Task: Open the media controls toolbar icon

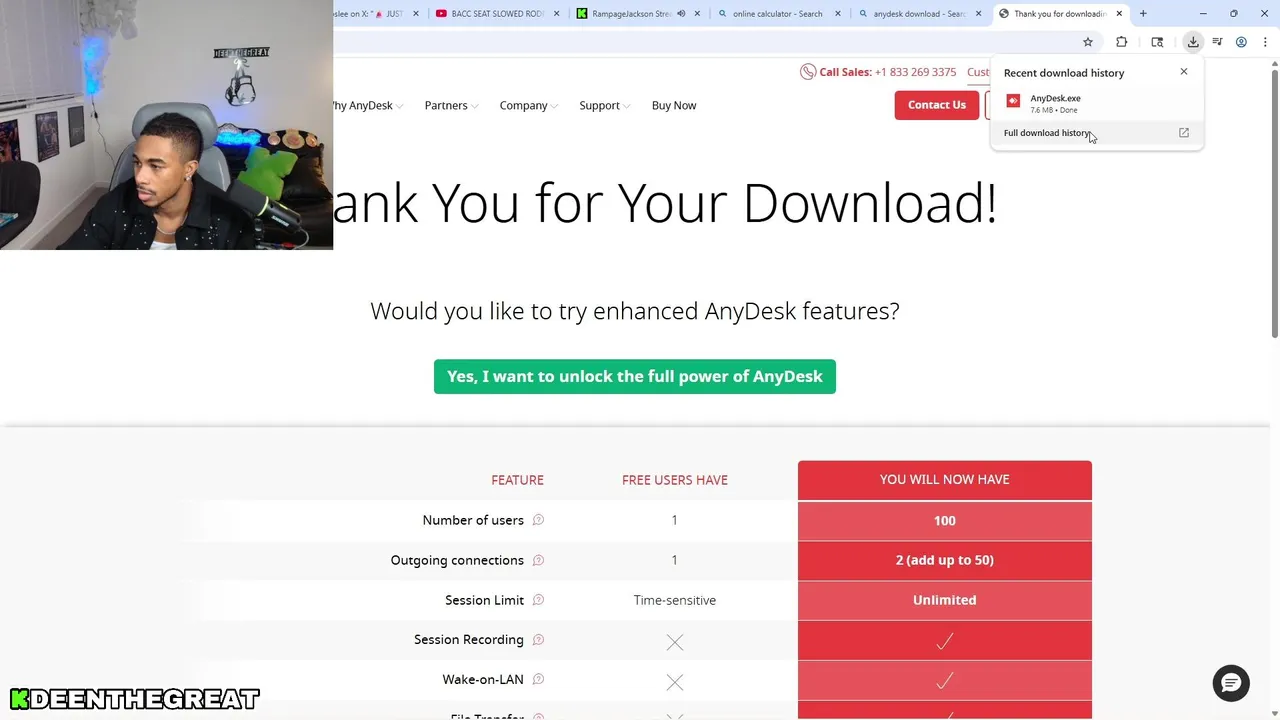Action: pyautogui.click(x=1217, y=42)
